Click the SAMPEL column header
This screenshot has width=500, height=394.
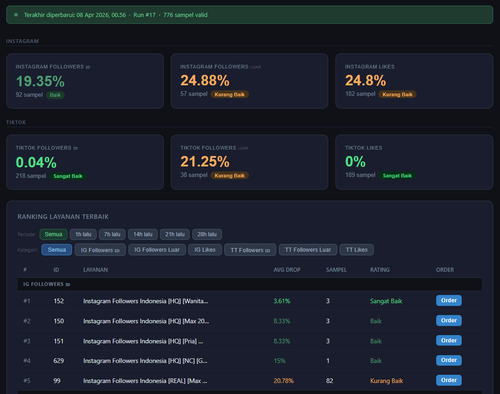[336, 270]
